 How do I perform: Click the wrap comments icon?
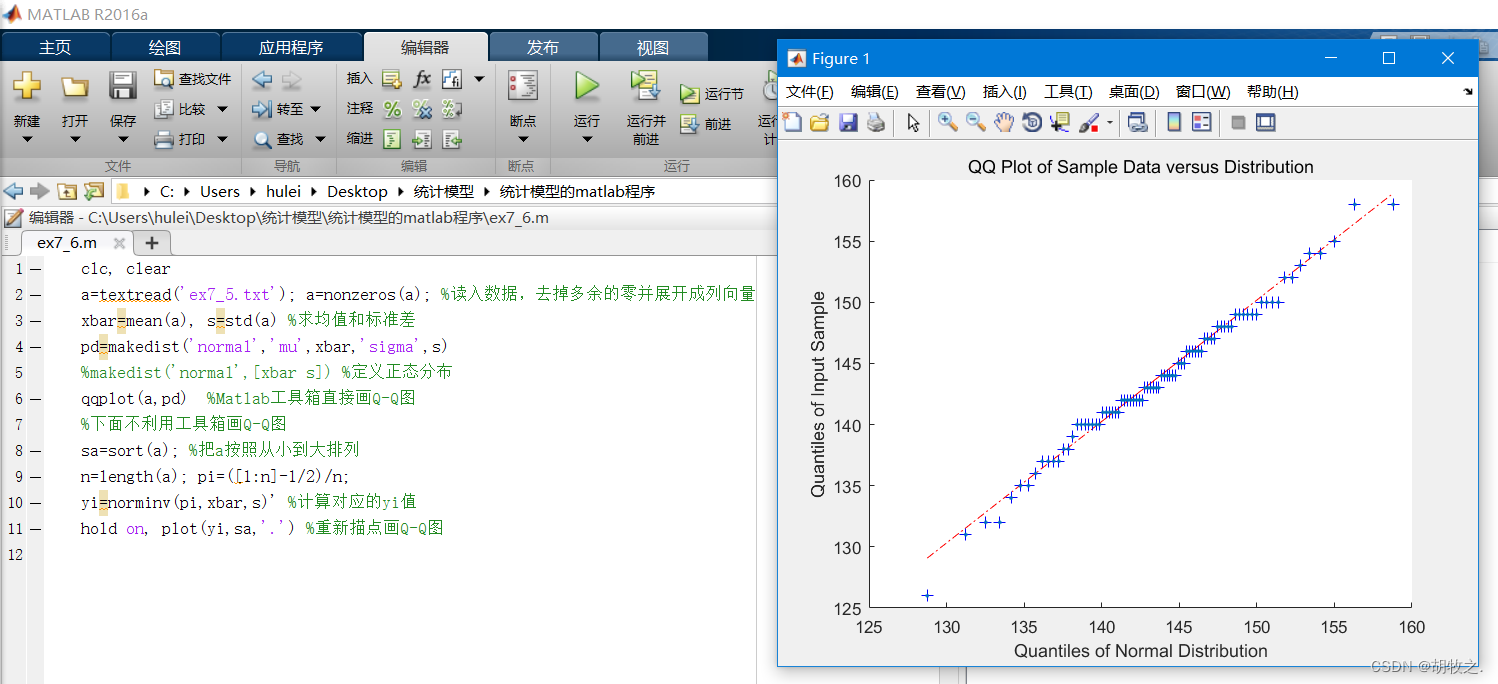(x=452, y=109)
